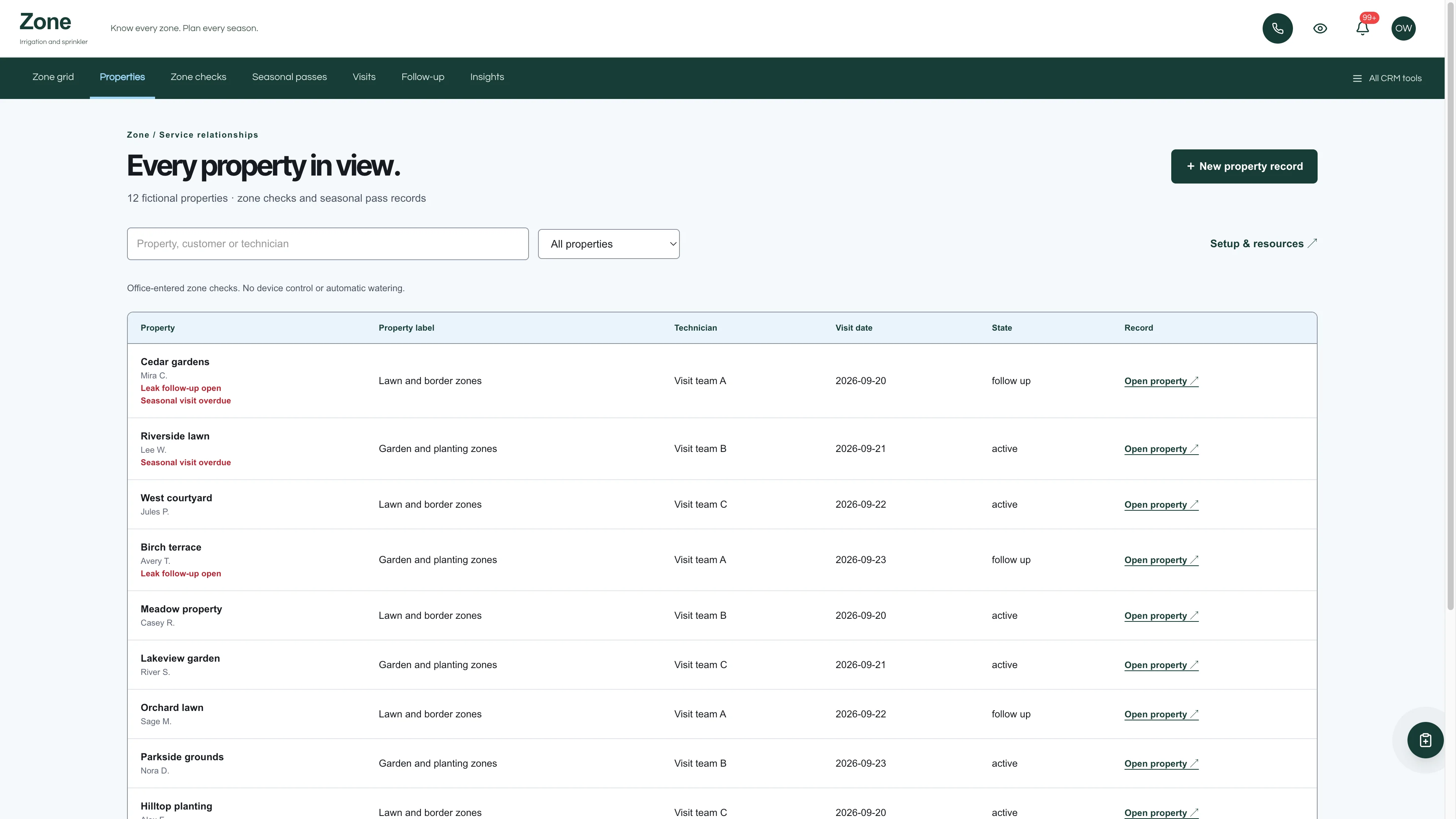Click the floating clipboard add button
This screenshot has height=819, width=1456.
tap(1425, 740)
